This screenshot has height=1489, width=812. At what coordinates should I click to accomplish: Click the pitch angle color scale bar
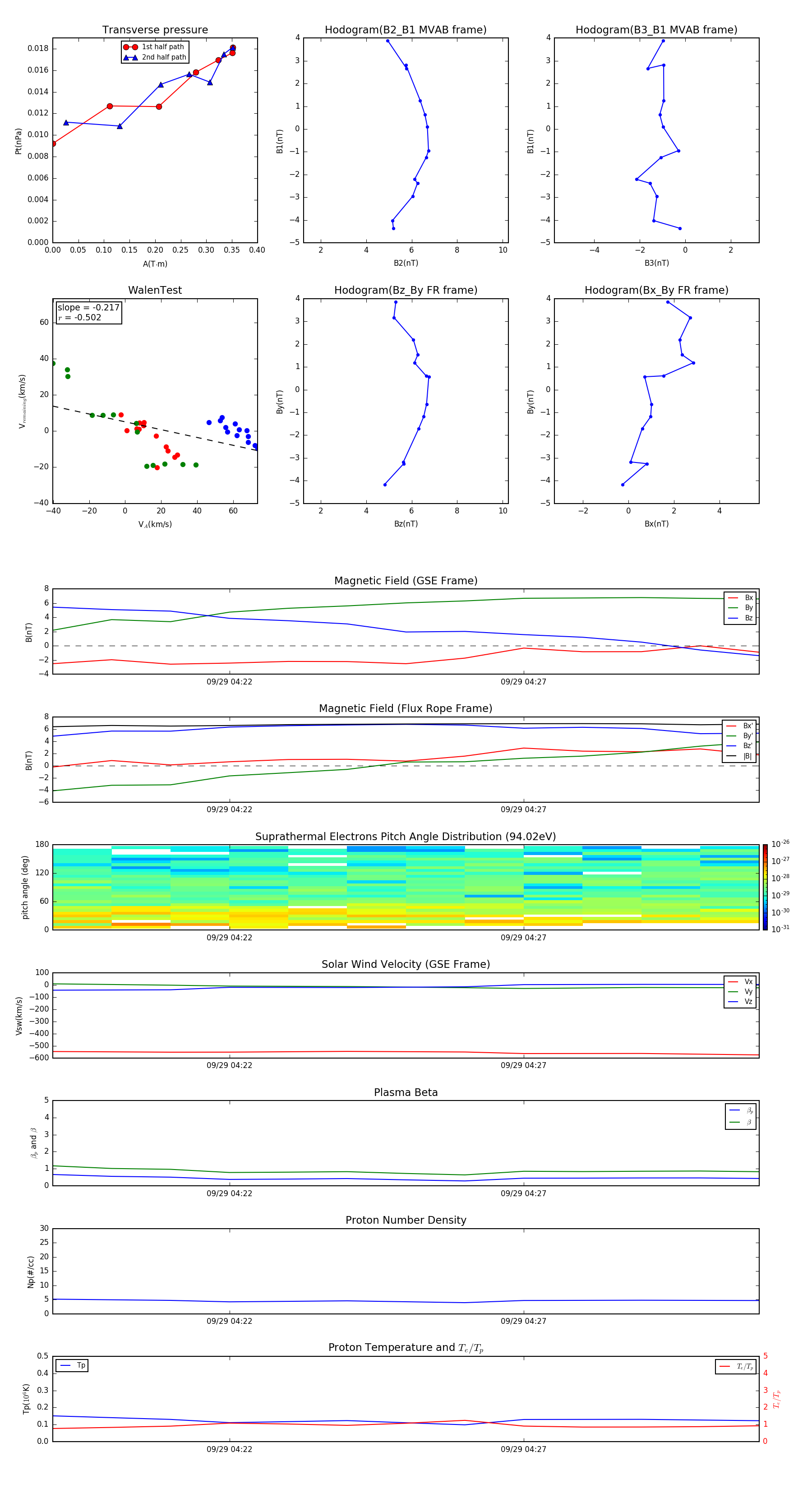click(765, 887)
